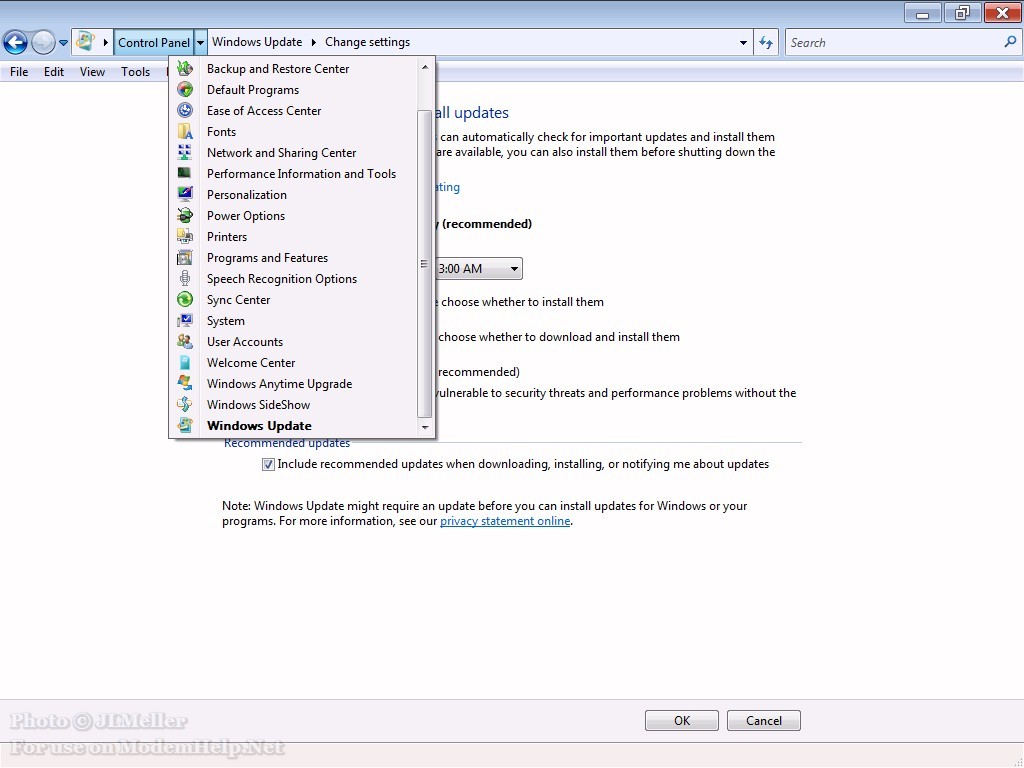
Task: Expand the arrow before Control Panel breadcrumb
Action: pyautogui.click(x=105, y=42)
